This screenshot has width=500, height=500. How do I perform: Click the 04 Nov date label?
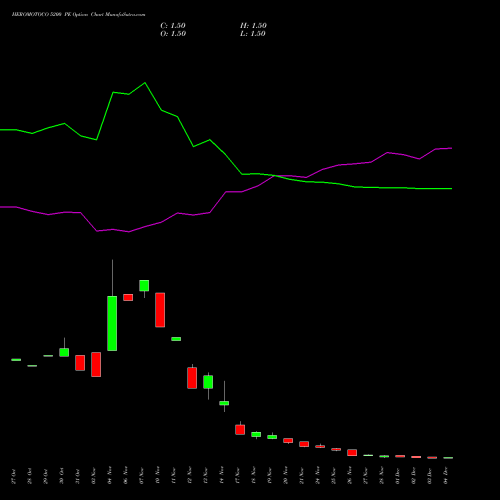point(110,475)
